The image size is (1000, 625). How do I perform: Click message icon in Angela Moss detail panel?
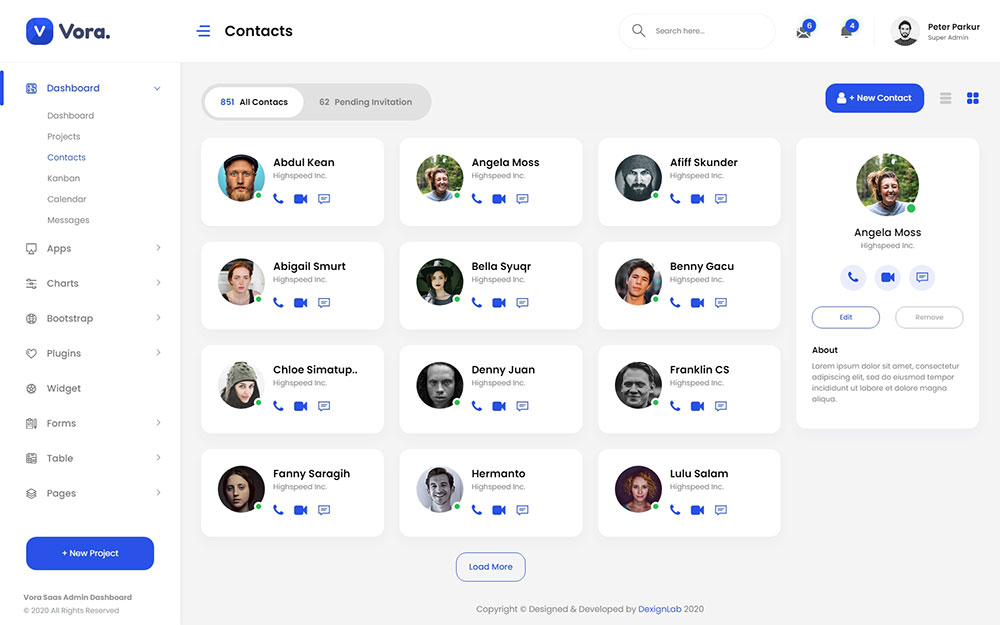coord(922,277)
